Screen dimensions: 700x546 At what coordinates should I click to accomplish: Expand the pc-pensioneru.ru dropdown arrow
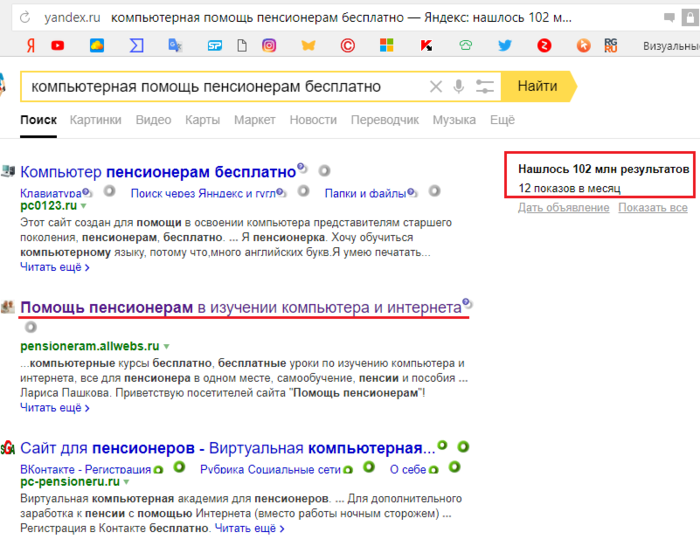pyautogui.click(x=126, y=482)
